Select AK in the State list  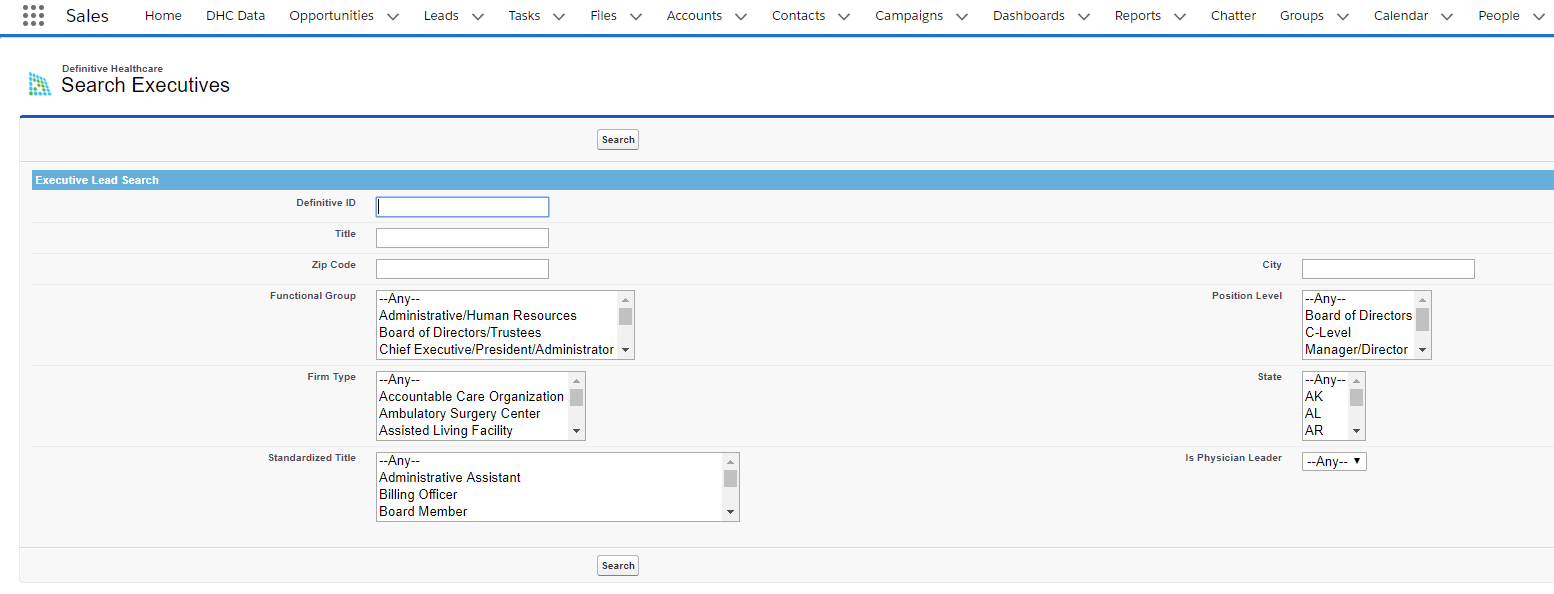pos(1315,396)
